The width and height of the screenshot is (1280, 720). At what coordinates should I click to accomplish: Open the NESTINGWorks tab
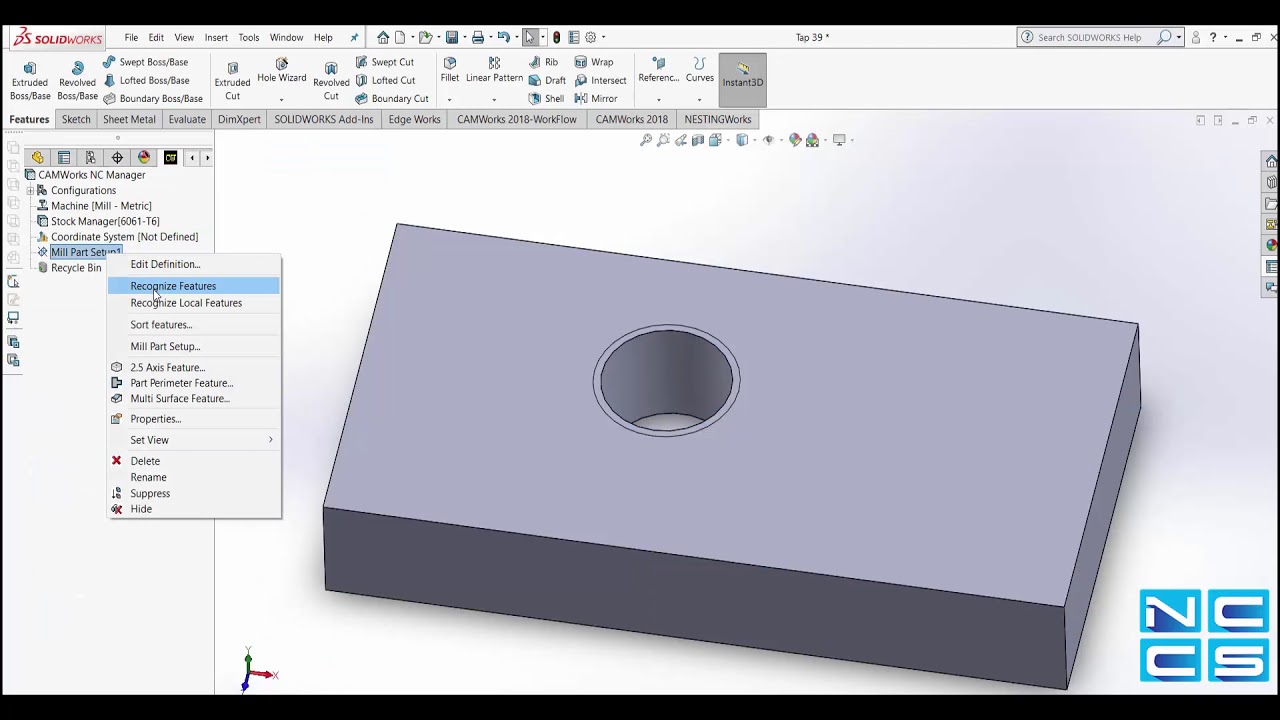point(718,119)
